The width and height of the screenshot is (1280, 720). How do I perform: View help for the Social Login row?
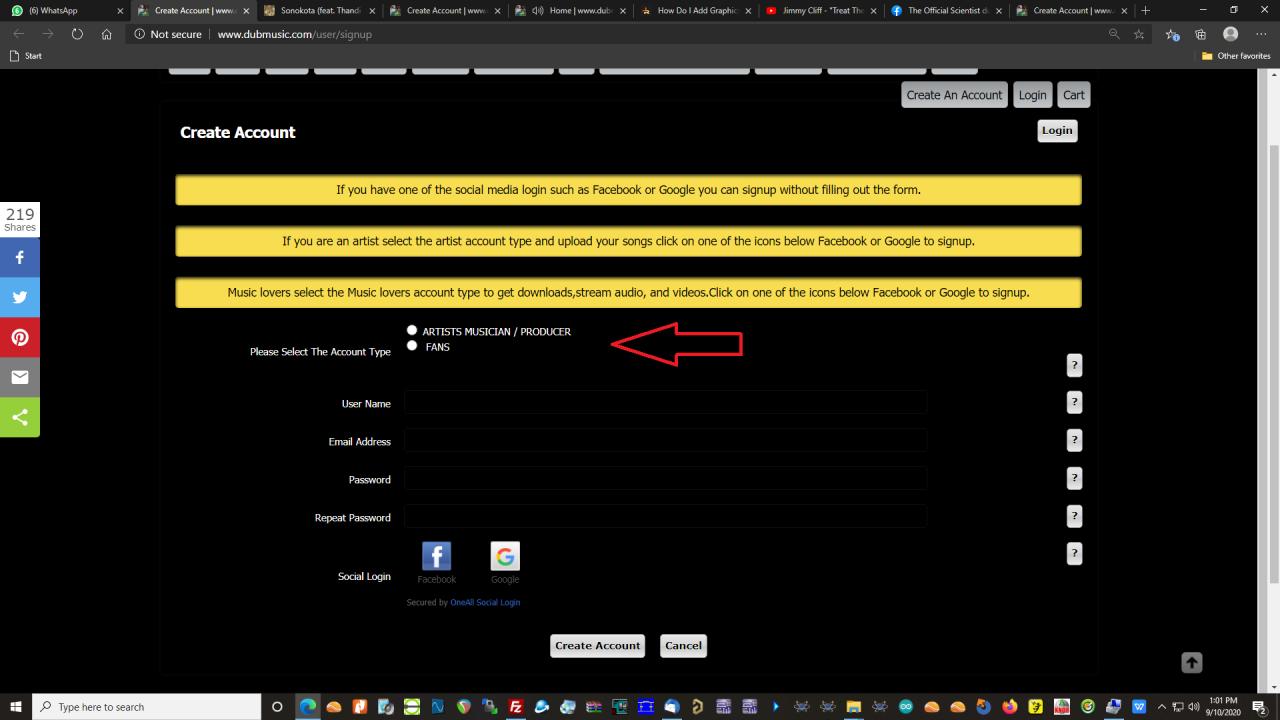click(x=1075, y=553)
